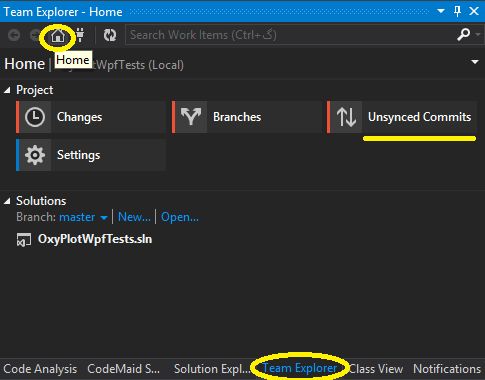
Task: Click the gear icon on Settings
Action: [x=35, y=155]
